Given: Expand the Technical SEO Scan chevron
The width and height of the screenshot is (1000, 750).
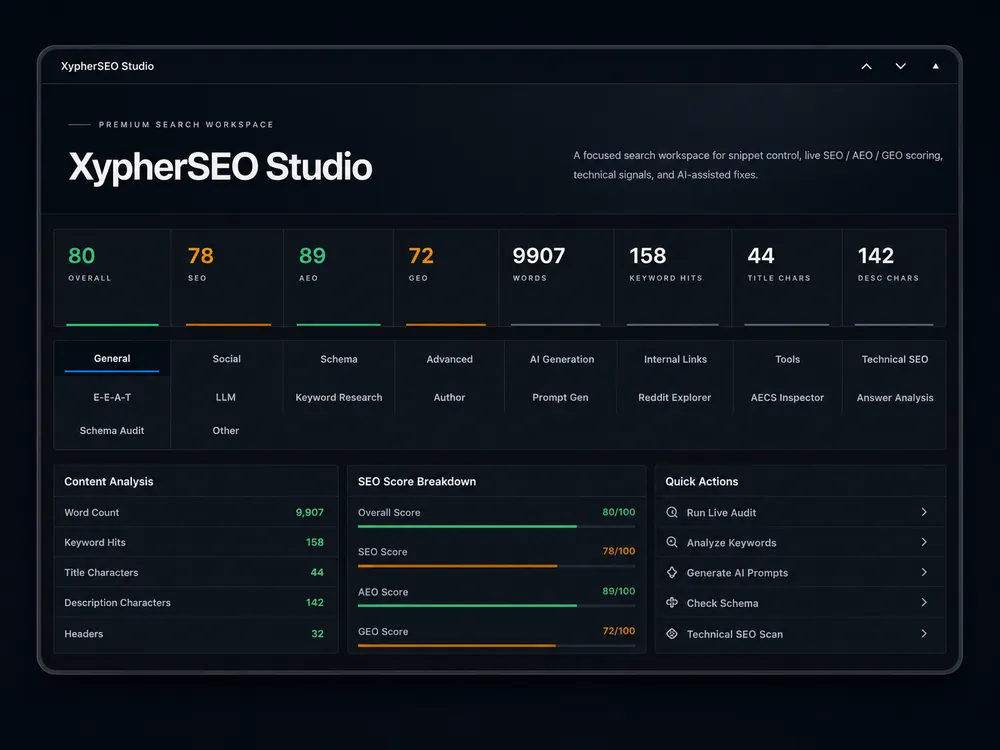Looking at the screenshot, I should pos(924,633).
